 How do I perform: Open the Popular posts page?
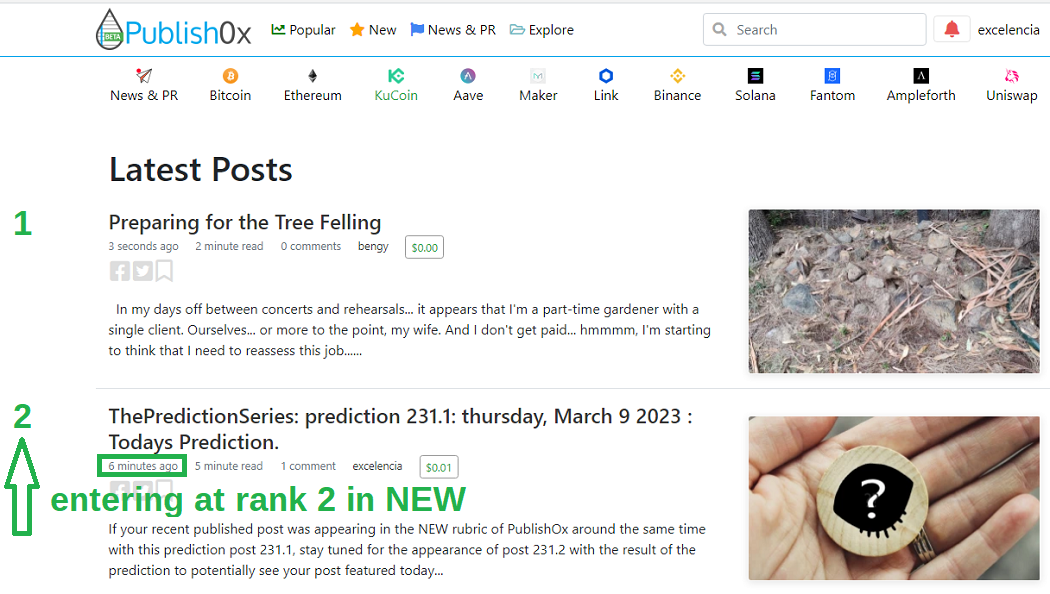coord(303,30)
